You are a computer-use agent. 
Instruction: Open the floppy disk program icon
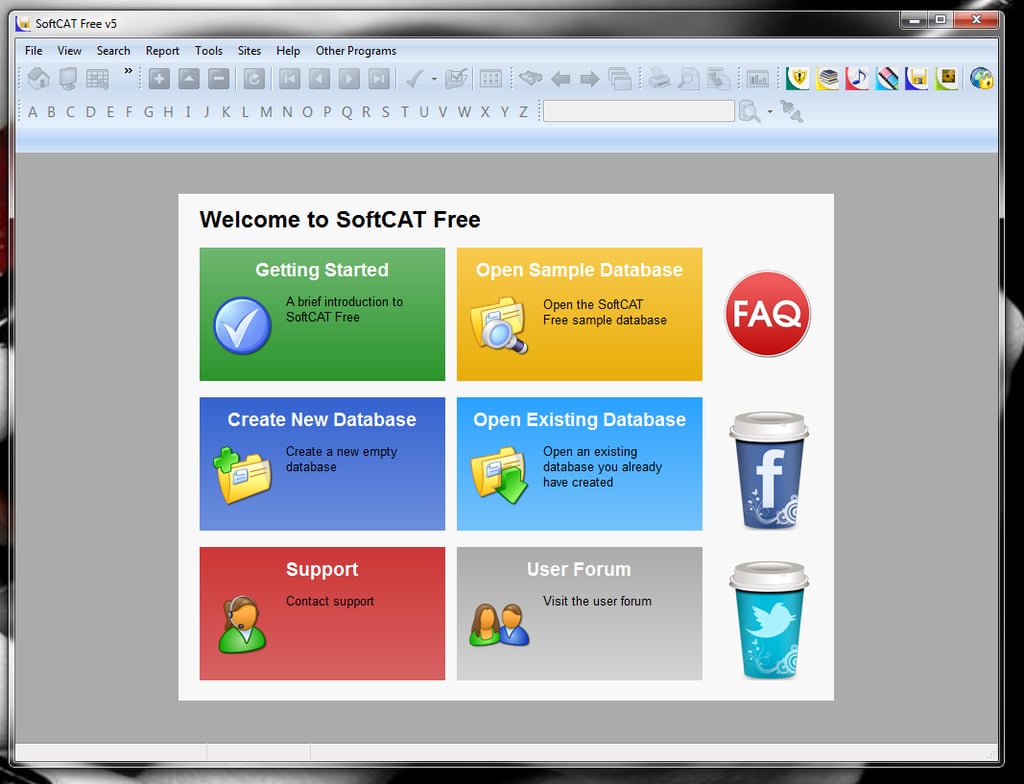tap(917, 78)
